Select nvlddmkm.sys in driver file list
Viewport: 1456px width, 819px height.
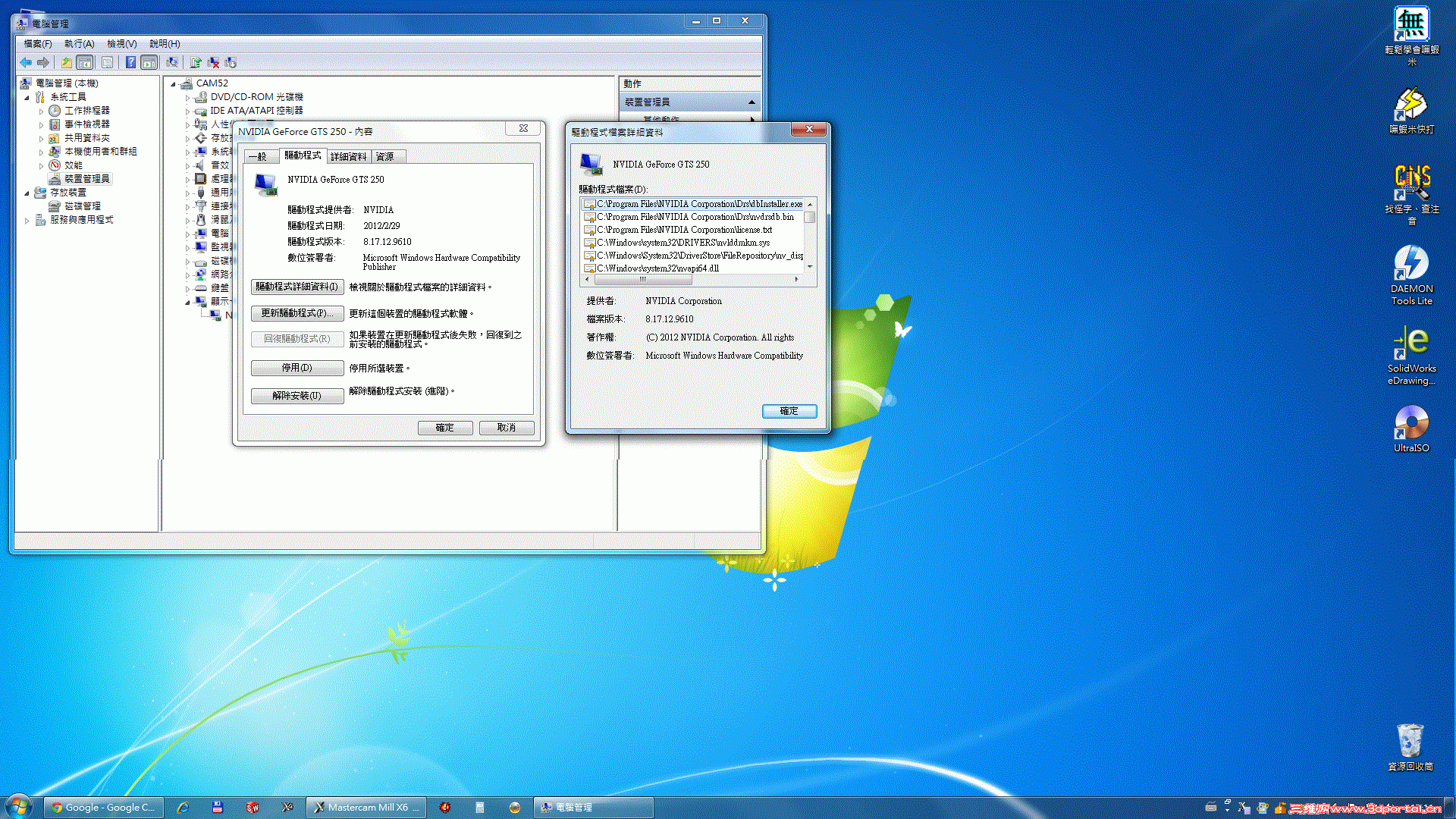(x=682, y=243)
